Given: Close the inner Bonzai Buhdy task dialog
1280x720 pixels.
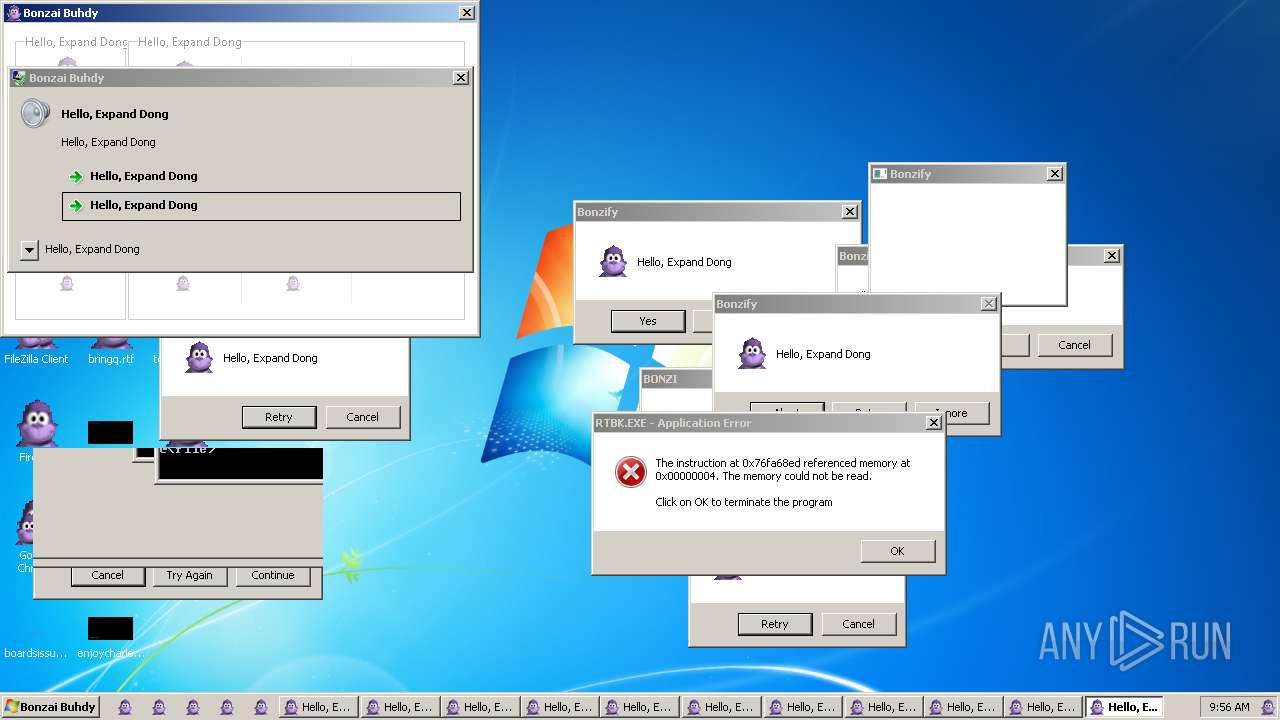Looking at the screenshot, I should (460, 78).
